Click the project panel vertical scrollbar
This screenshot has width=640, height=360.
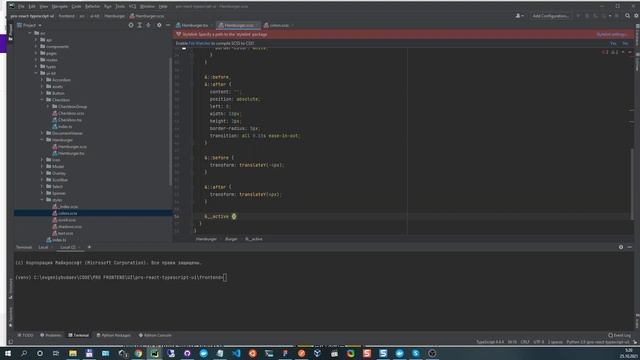pyautogui.click(x=170, y=121)
